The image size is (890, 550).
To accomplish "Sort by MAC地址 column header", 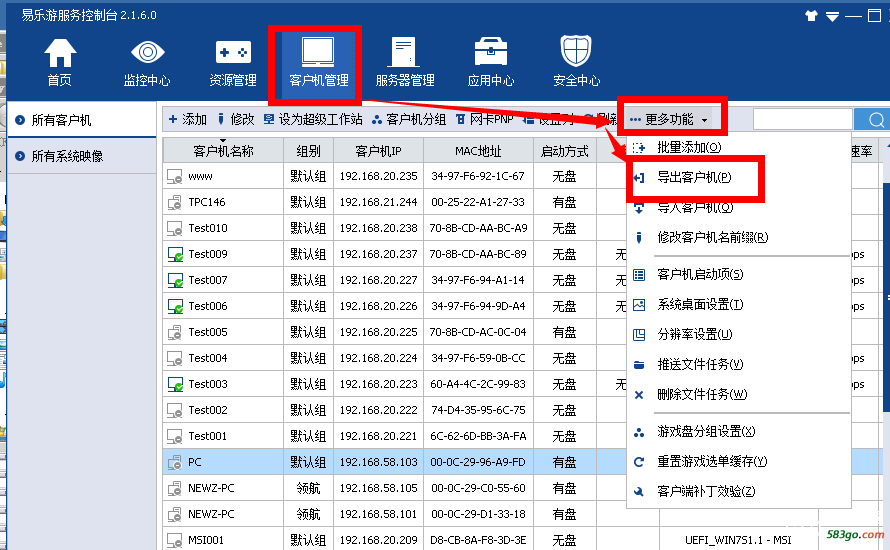I will [478, 151].
